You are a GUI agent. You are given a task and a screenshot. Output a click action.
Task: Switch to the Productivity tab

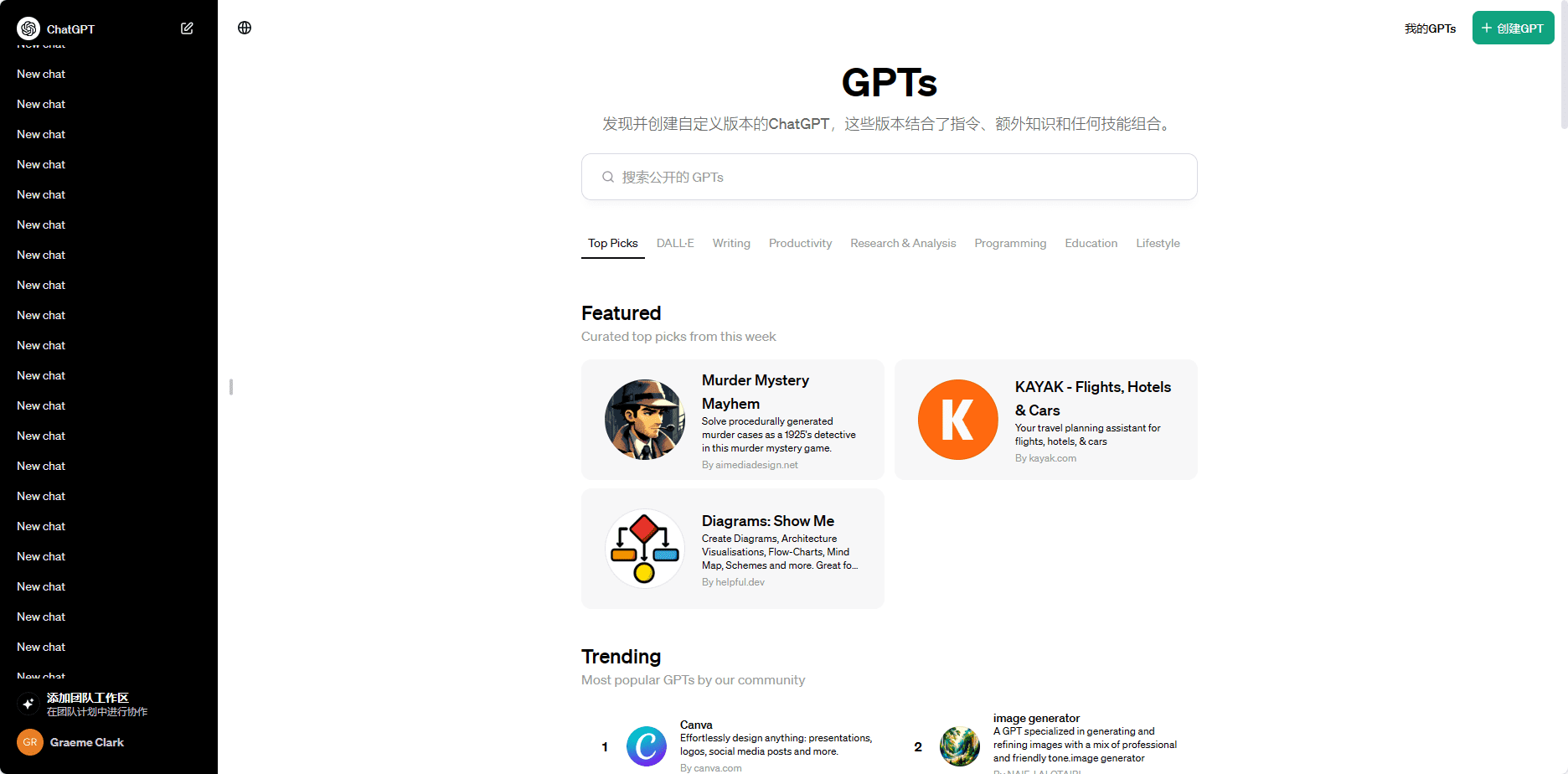click(x=801, y=244)
